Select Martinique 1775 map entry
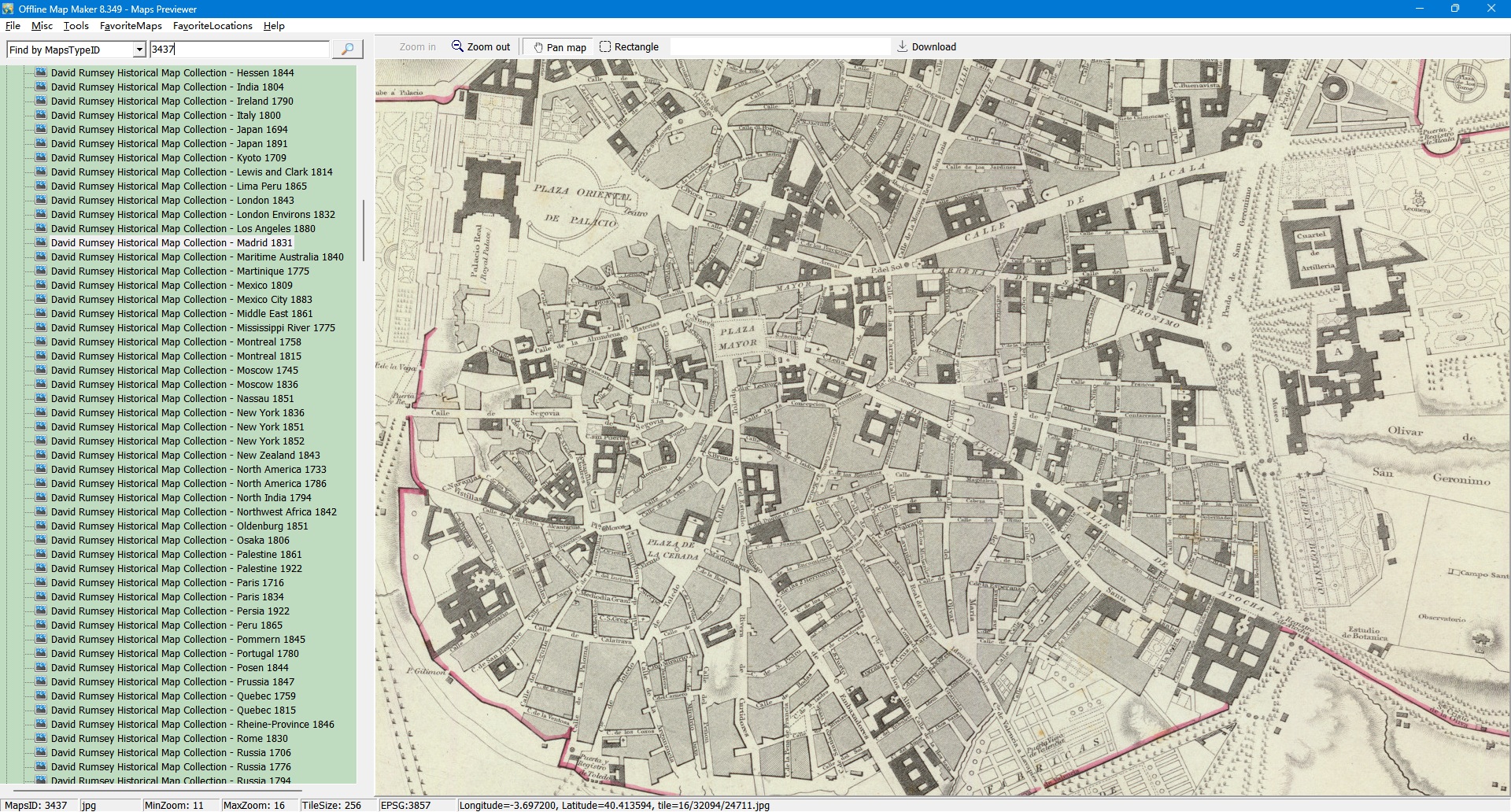Image resolution: width=1511 pixels, height=812 pixels. [x=180, y=271]
